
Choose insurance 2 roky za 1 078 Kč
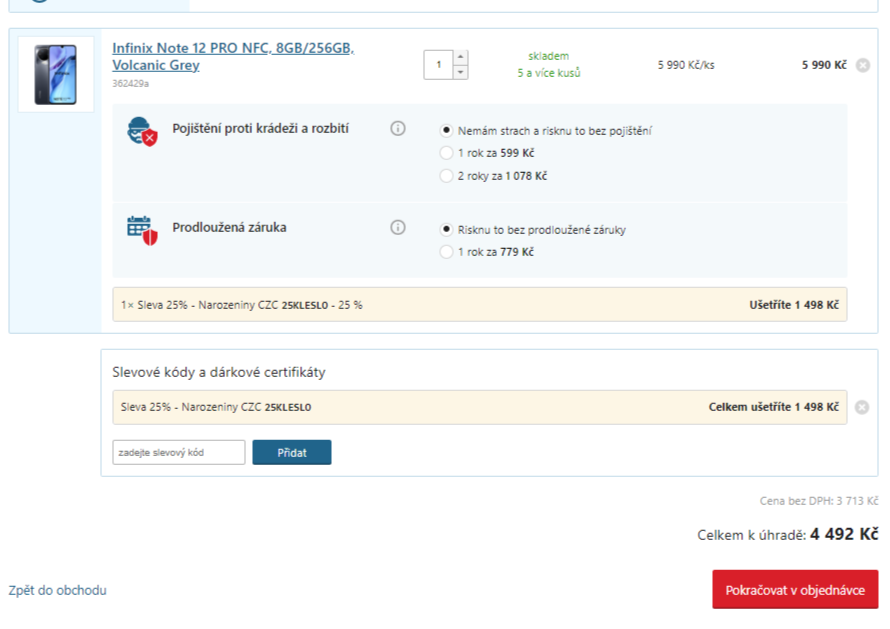tap(446, 176)
